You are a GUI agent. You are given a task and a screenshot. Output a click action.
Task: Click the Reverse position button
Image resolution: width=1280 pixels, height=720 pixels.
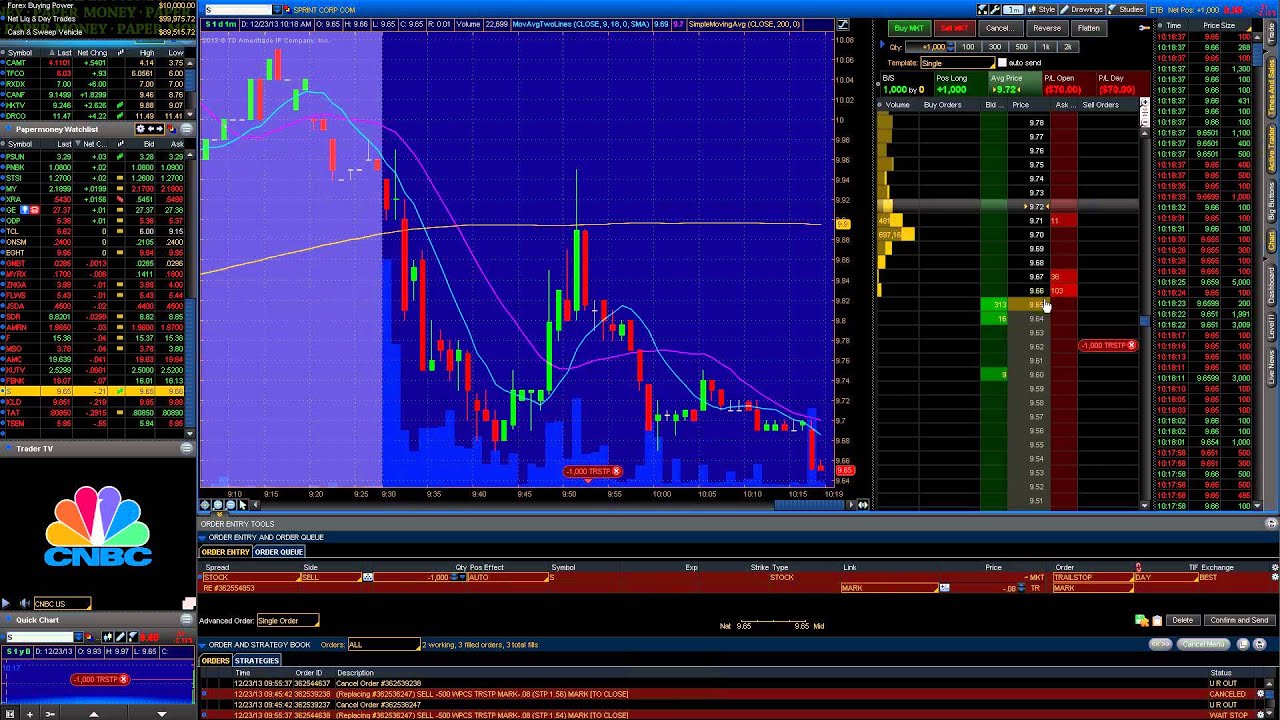(1046, 28)
